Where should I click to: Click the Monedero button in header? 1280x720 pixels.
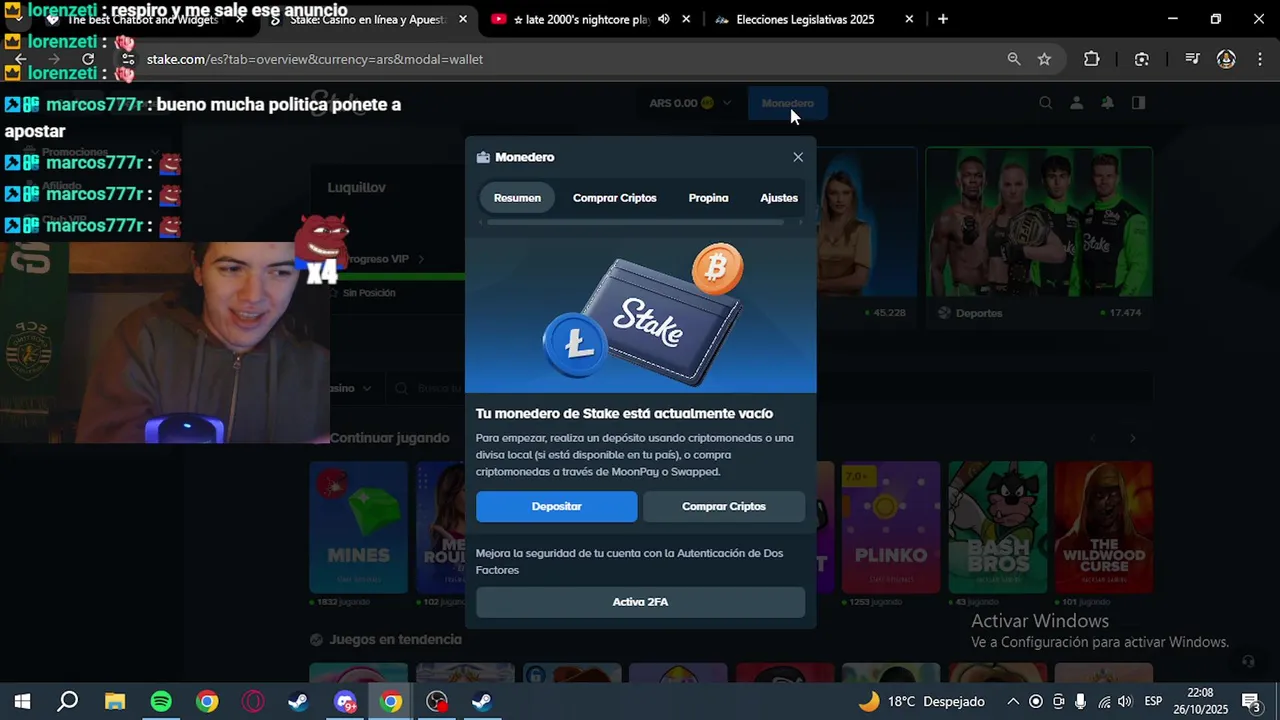(x=788, y=103)
